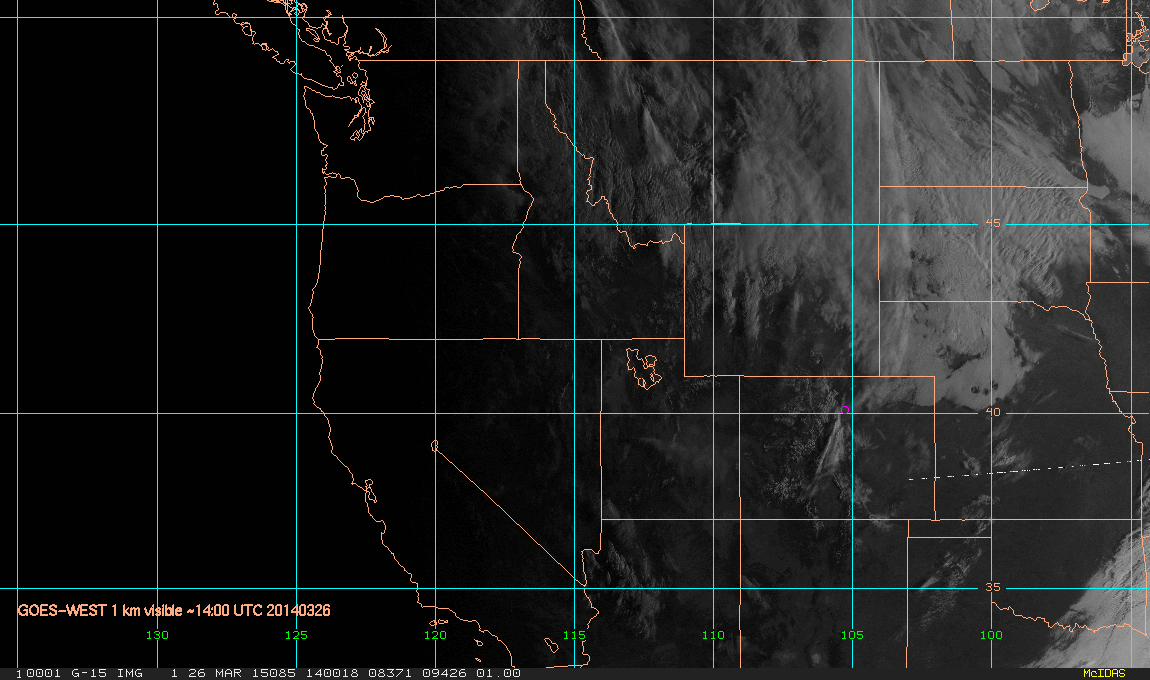Image resolution: width=1150 pixels, height=680 pixels.
Task: Click the '01.00' resolution value in status bar
Action: coord(499,673)
